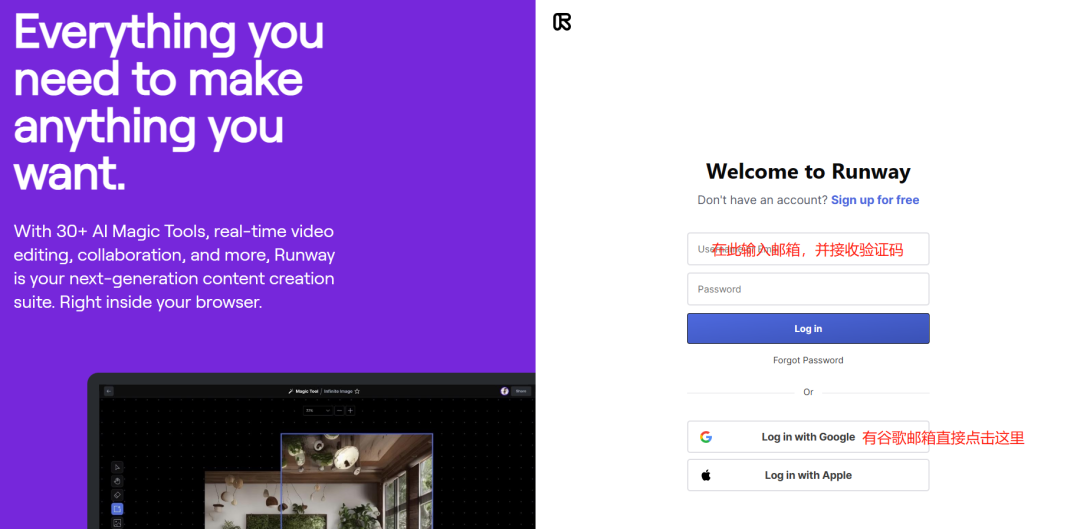Select the highlighted blue frame tool in the mockup

pyautogui.click(x=117, y=509)
